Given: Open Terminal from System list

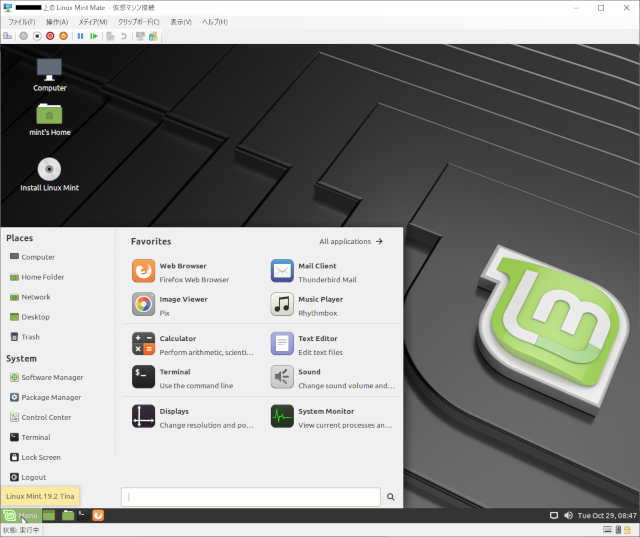Looking at the screenshot, I should pos(30,437).
